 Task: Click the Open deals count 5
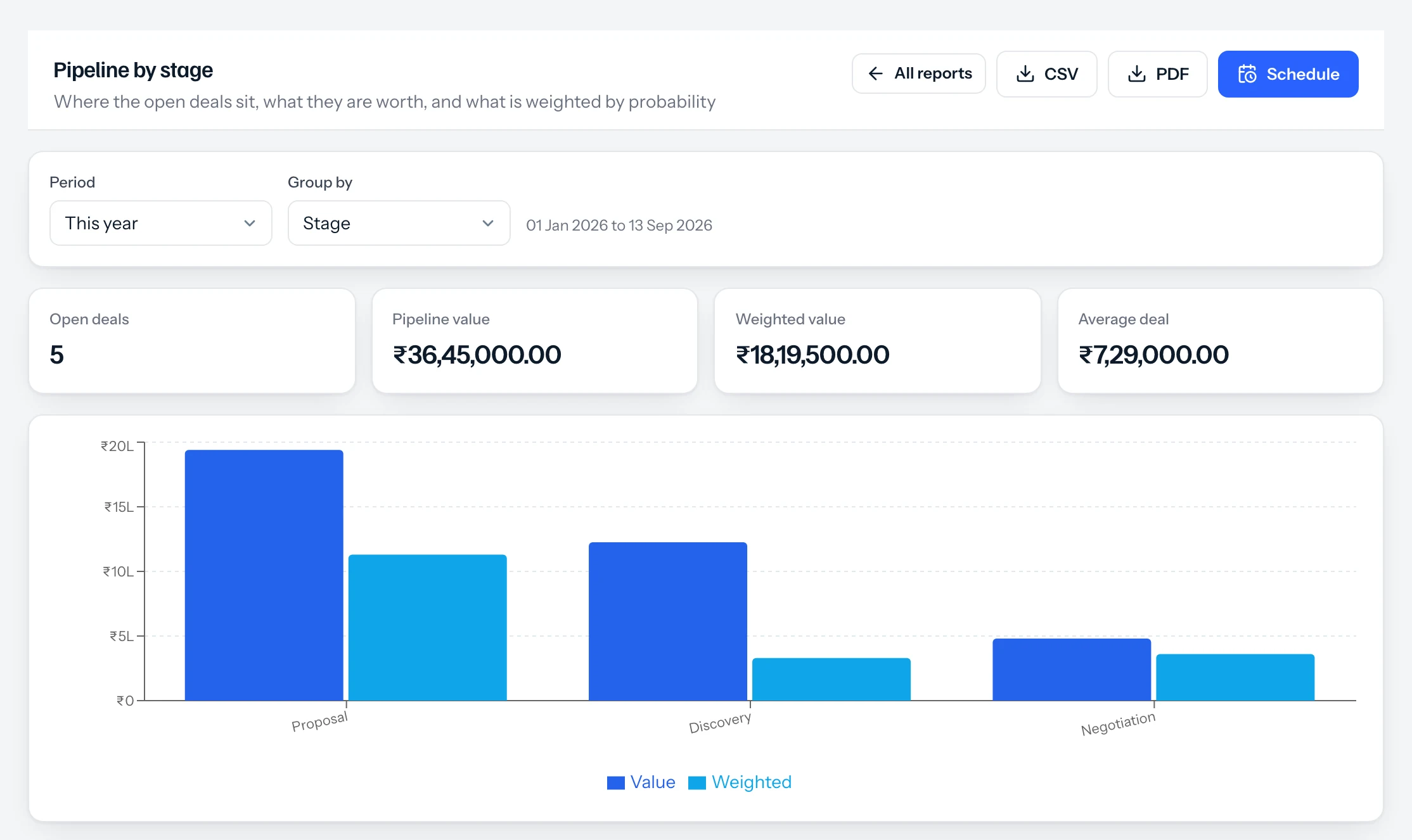tap(57, 355)
